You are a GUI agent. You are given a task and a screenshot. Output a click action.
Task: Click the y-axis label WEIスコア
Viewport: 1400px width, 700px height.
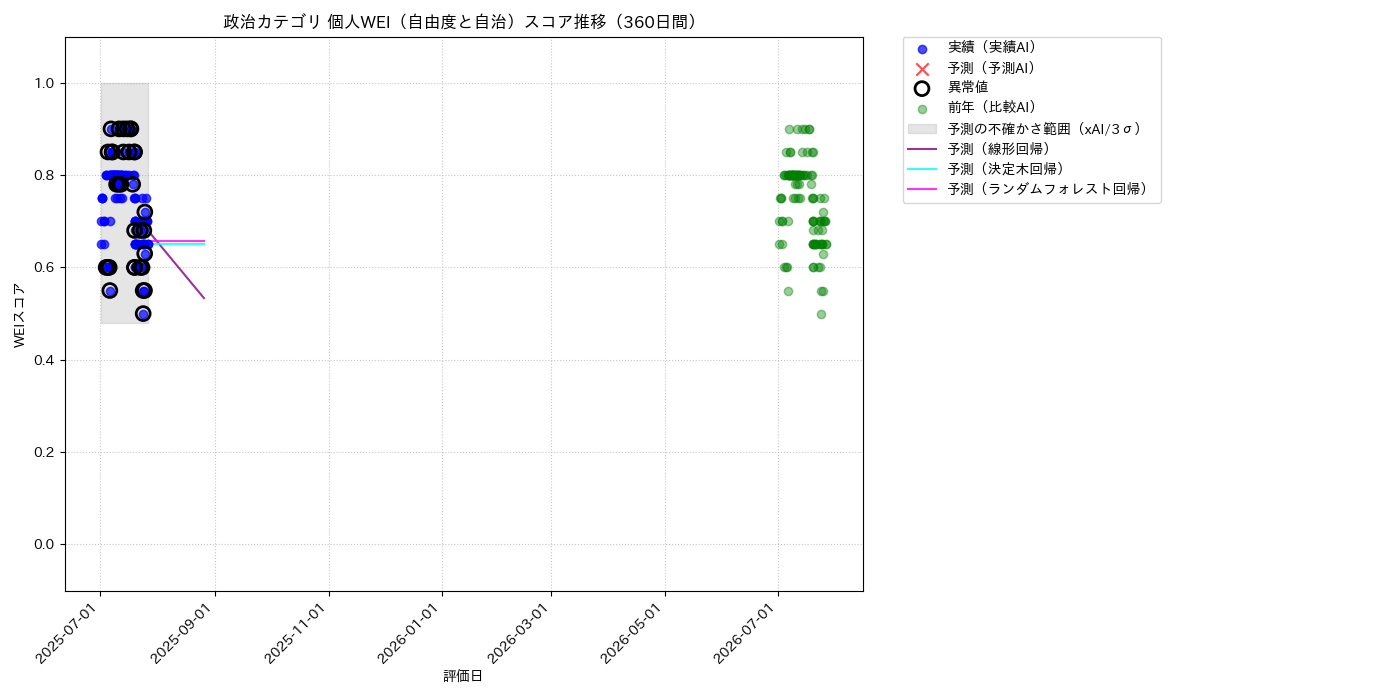(x=20, y=315)
